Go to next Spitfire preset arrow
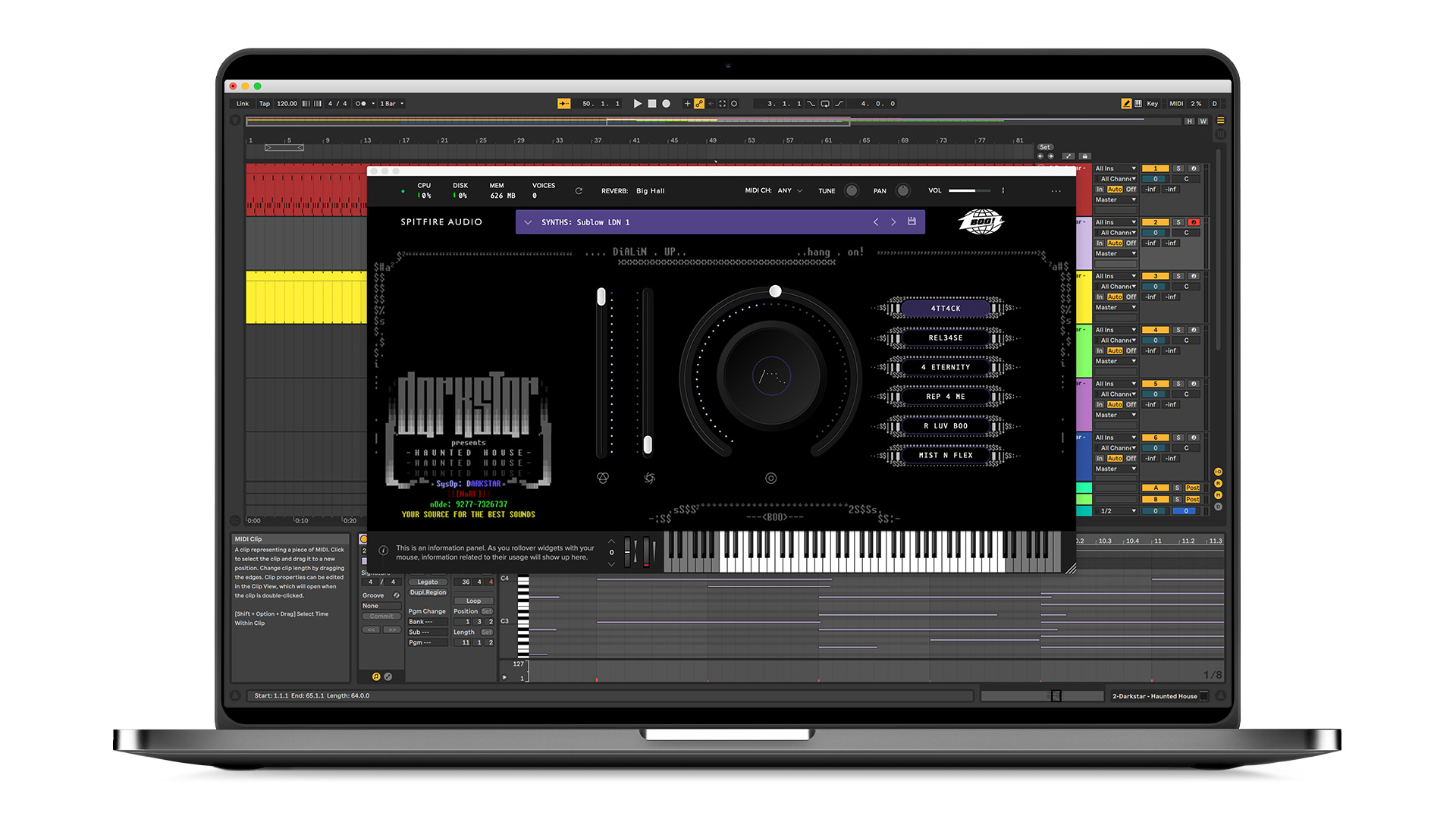The width and height of the screenshot is (1456, 819). [893, 222]
